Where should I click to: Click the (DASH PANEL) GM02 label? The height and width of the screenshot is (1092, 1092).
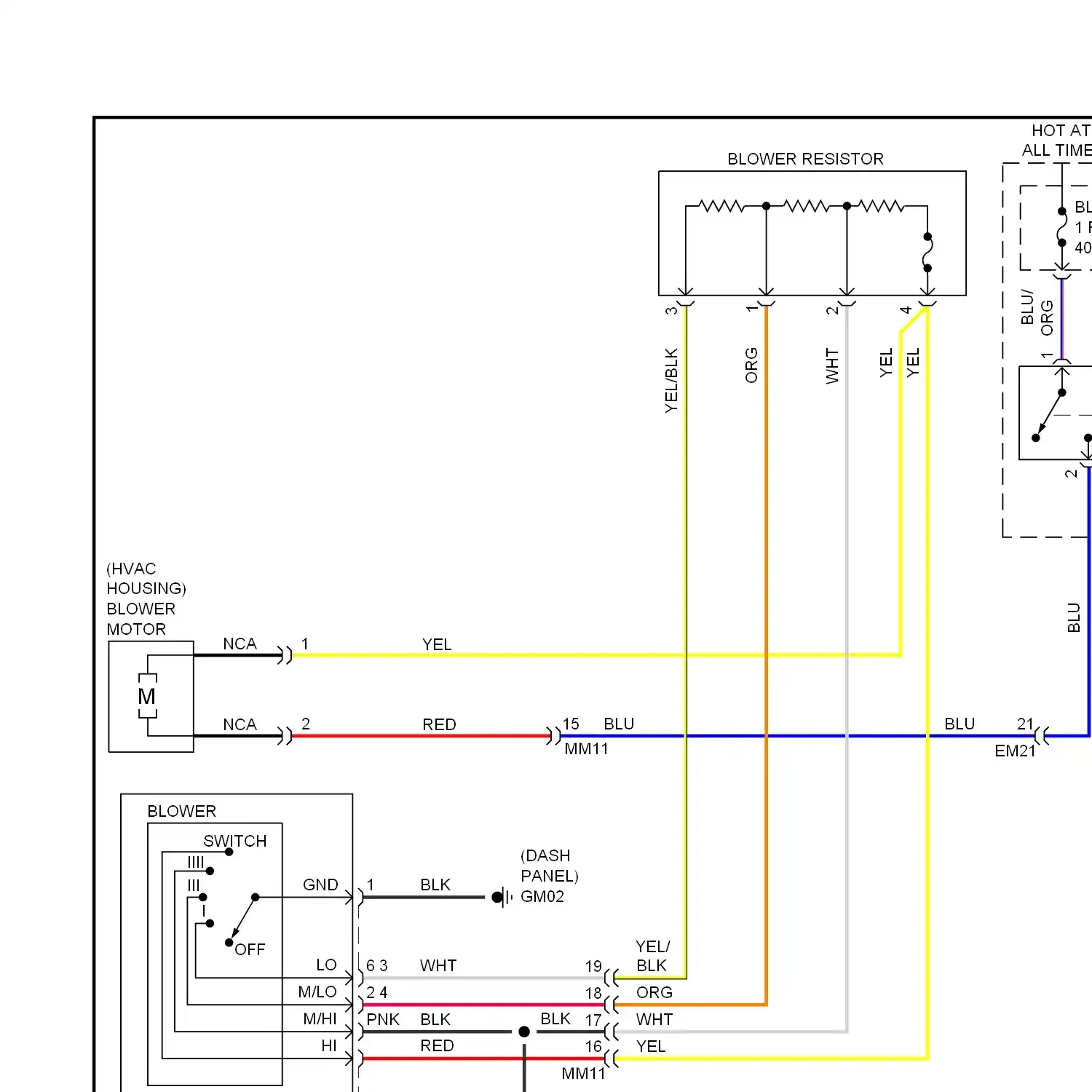pyautogui.click(x=550, y=876)
